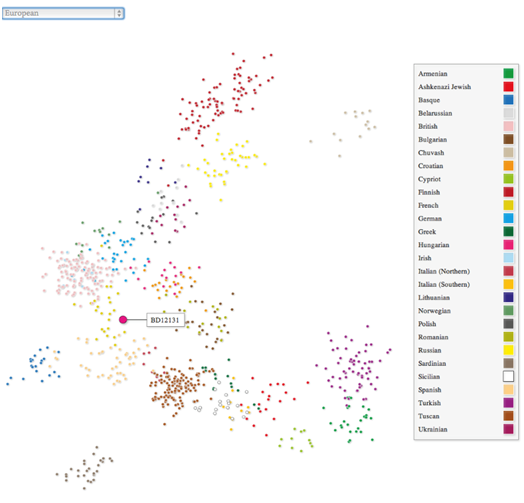Image resolution: width=524 pixels, height=503 pixels.
Task: Open the European population dropdown
Action: (63, 13)
